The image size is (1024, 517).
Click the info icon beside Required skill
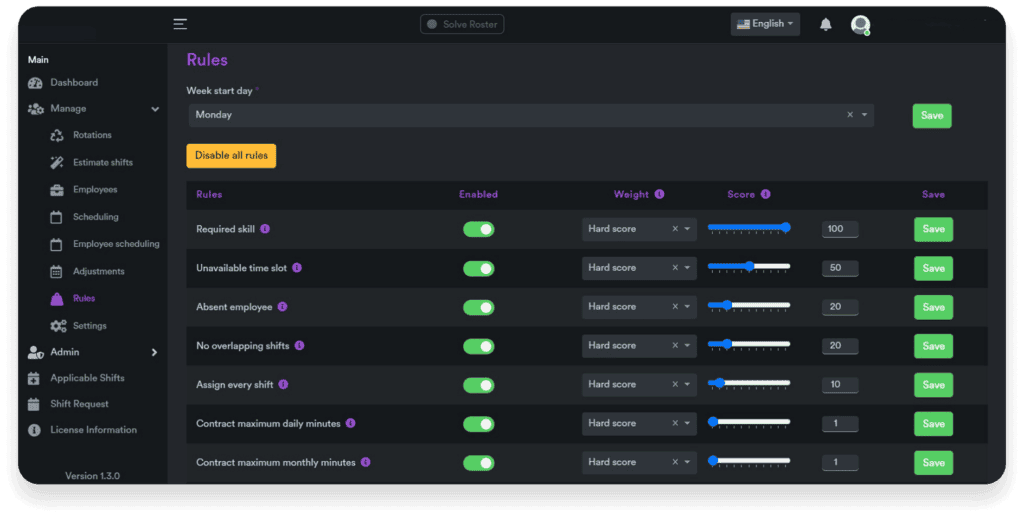265,229
